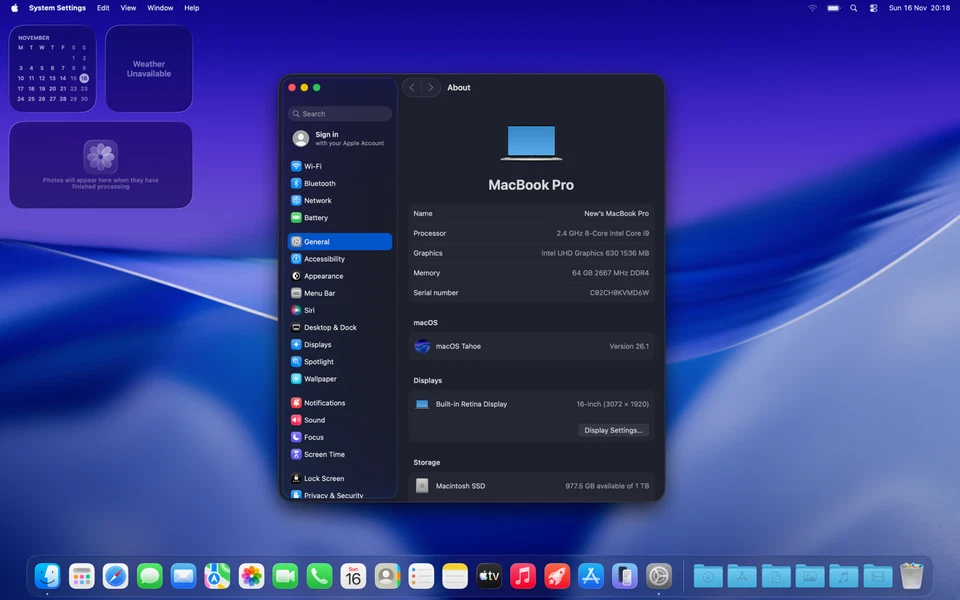Click the macOS Tahoe version row
This screenshot has height=600, width=960.
531,346
